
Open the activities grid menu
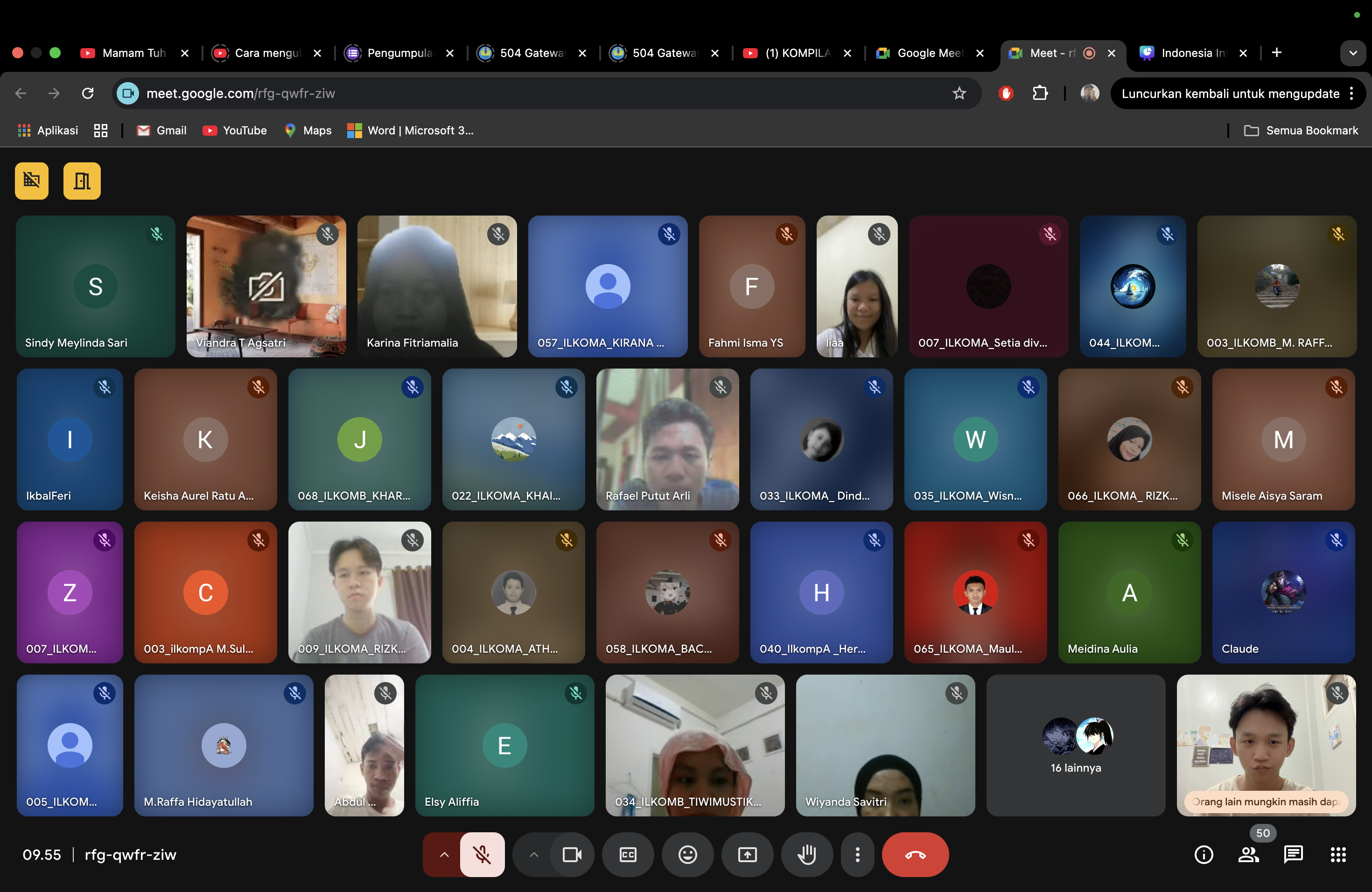pyautogui.click(x=1338, y=855)
